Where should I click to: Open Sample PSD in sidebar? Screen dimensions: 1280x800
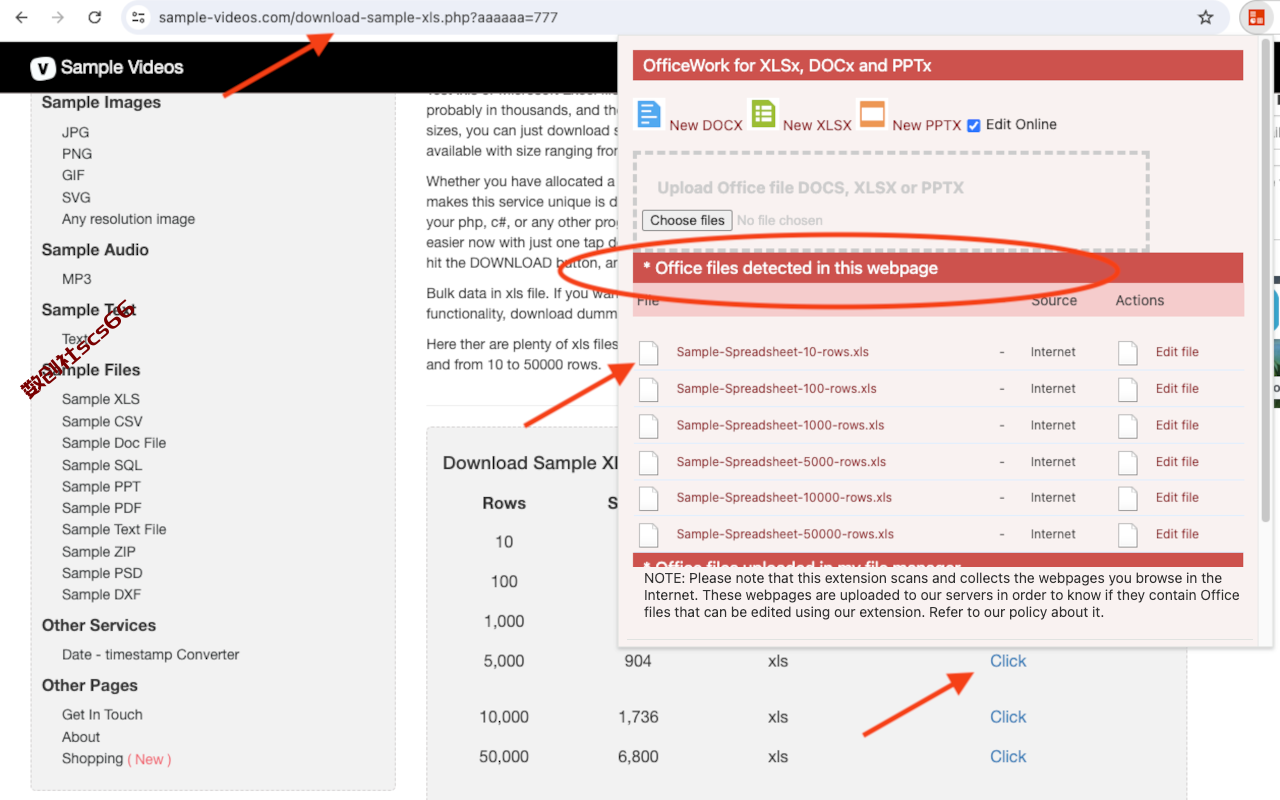coord(102,573)
